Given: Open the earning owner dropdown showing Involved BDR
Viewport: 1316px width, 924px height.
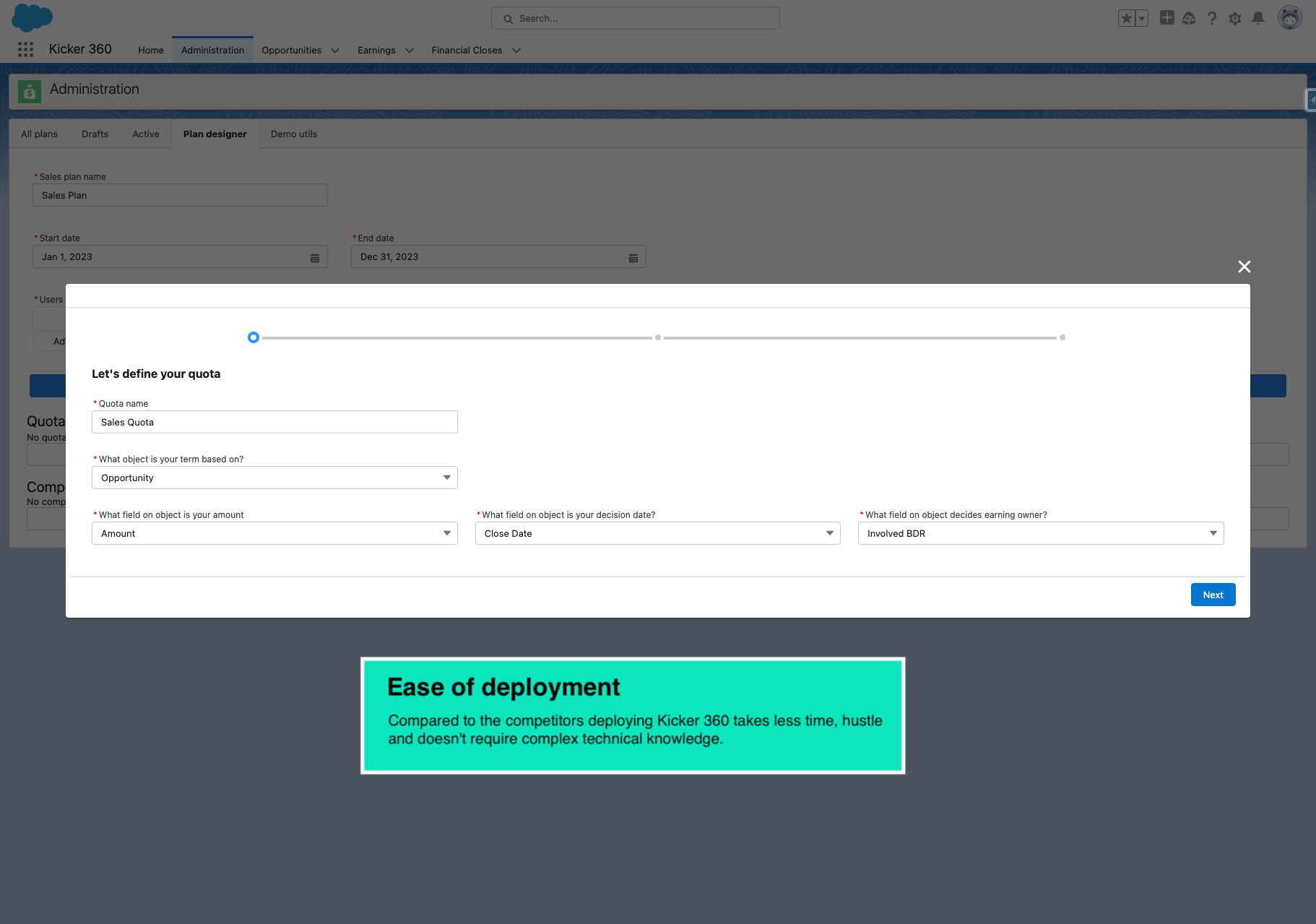Looking at the screenshot, I should (x=1041, y=533).
